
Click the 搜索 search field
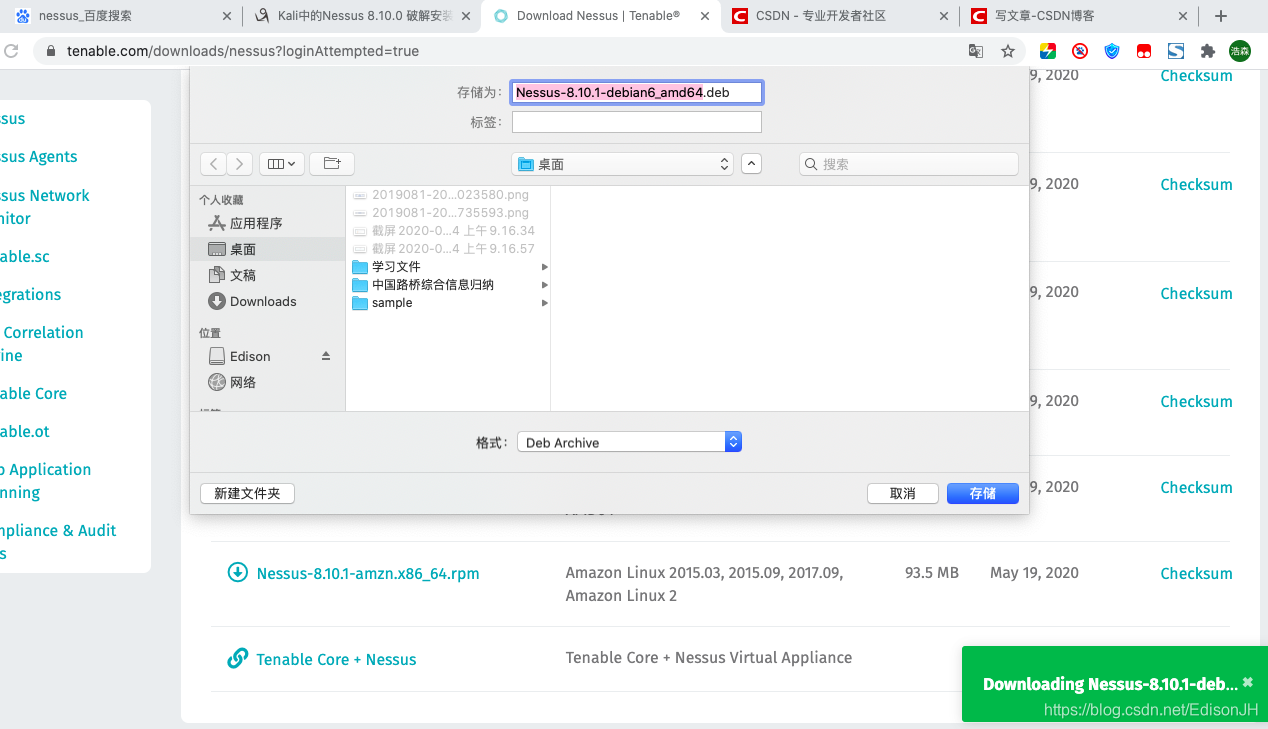909,164
